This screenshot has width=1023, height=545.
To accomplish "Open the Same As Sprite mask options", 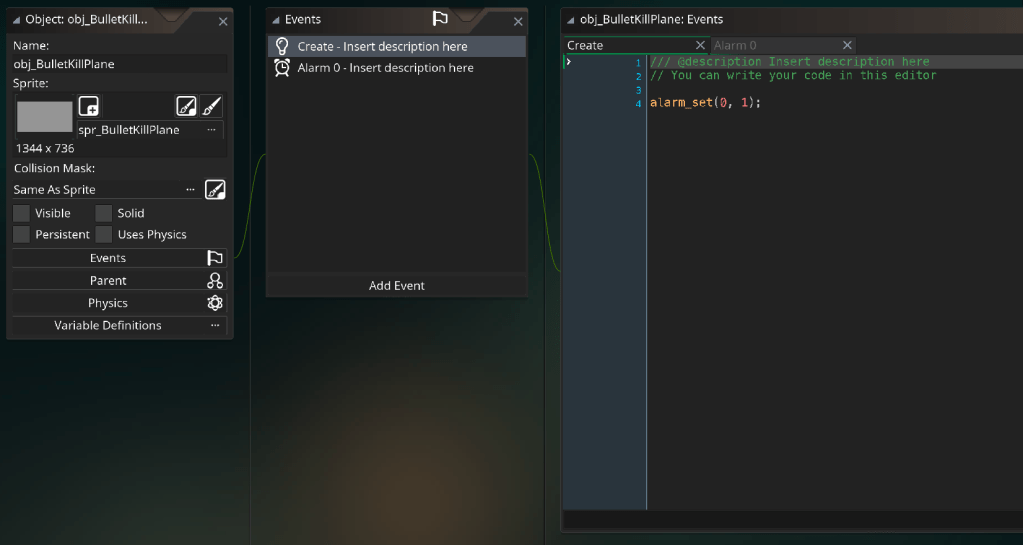I will click(x=190, y=189).
